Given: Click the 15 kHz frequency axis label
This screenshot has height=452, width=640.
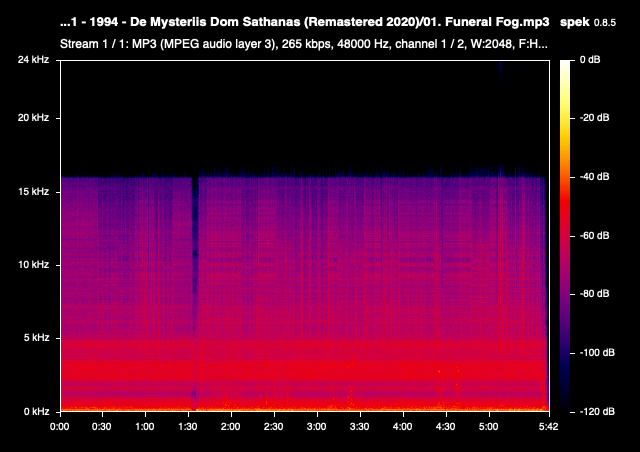Looking at the screenshot, I should pyautogui.click(x=33, y=191).
